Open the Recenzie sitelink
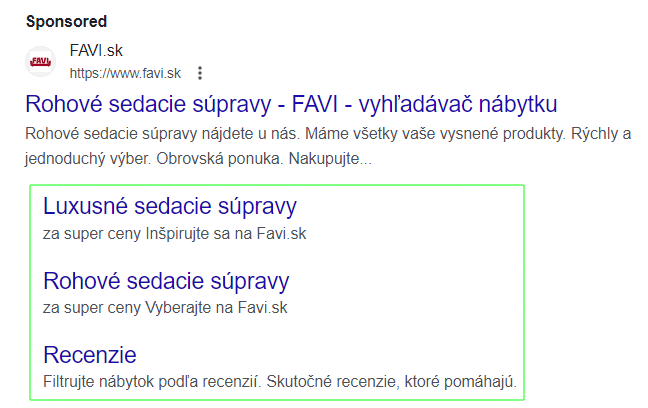The height and width of the screenshot is (408, 648). pyautogui.click(x=90, y=355)
